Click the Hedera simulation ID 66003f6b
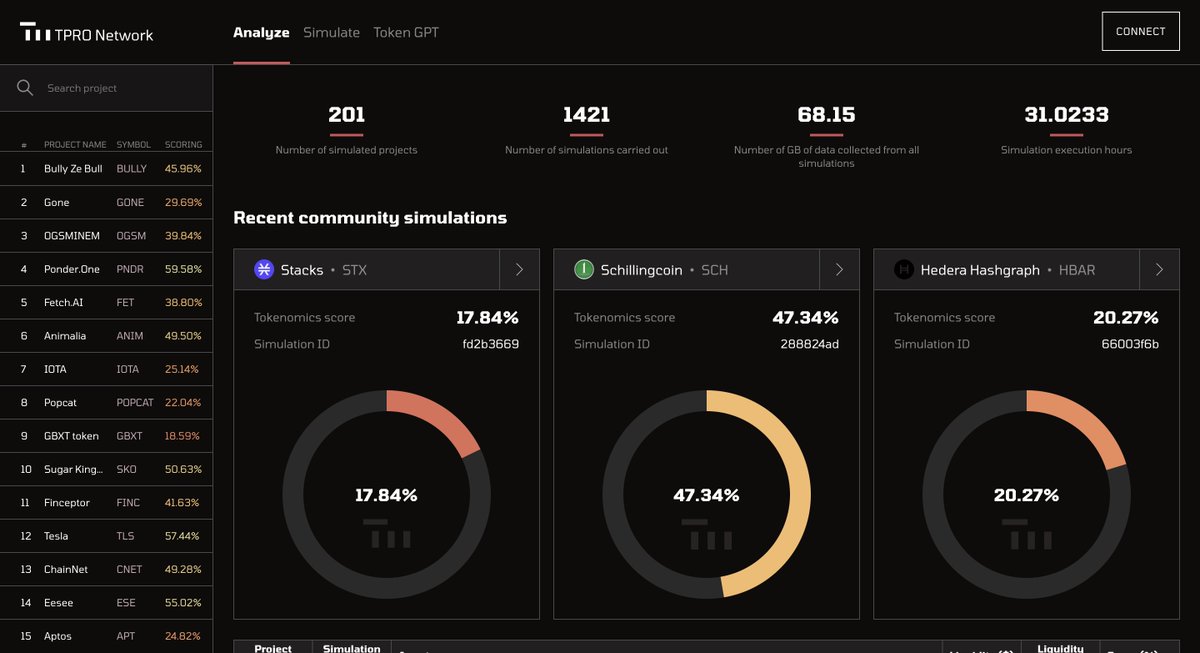This screenshot has height=653, width=1200. click(1130, 344)
